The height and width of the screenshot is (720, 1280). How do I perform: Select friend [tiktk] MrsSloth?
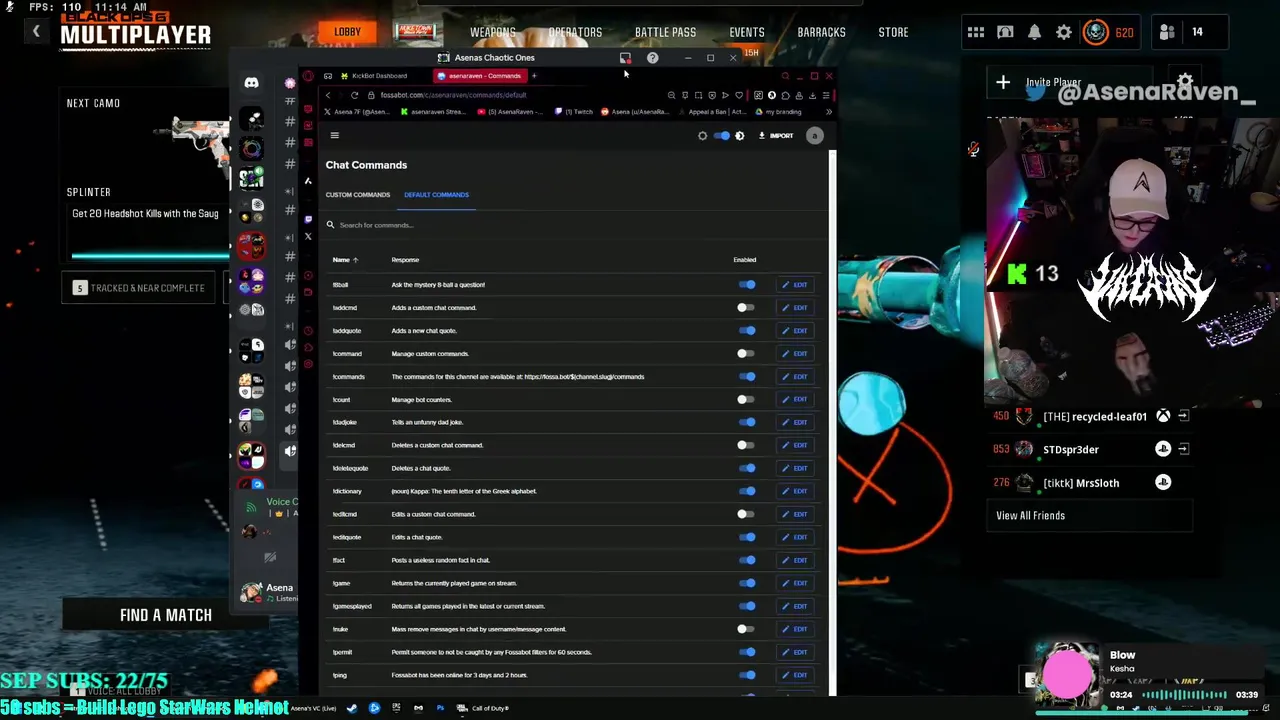click(1090, 483)
